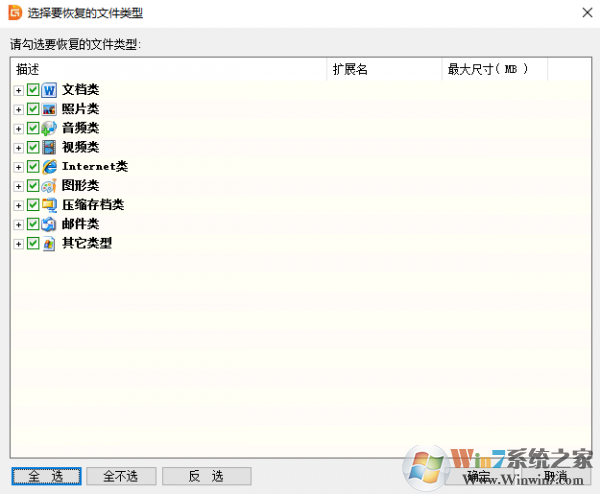Expand the 文档类 tree node
This screenshot has width=600, height=494.
click(18, 91)
